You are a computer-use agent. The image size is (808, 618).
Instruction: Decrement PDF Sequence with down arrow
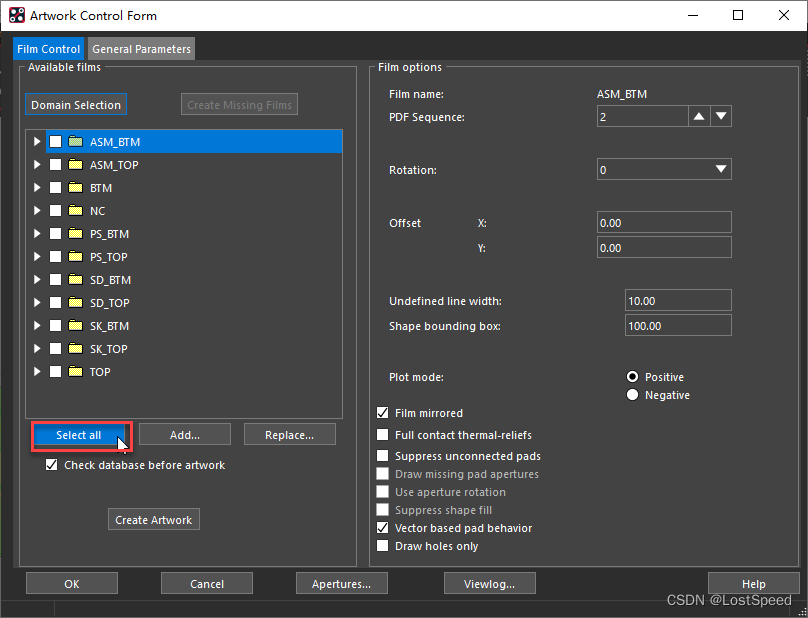[721, 117]
